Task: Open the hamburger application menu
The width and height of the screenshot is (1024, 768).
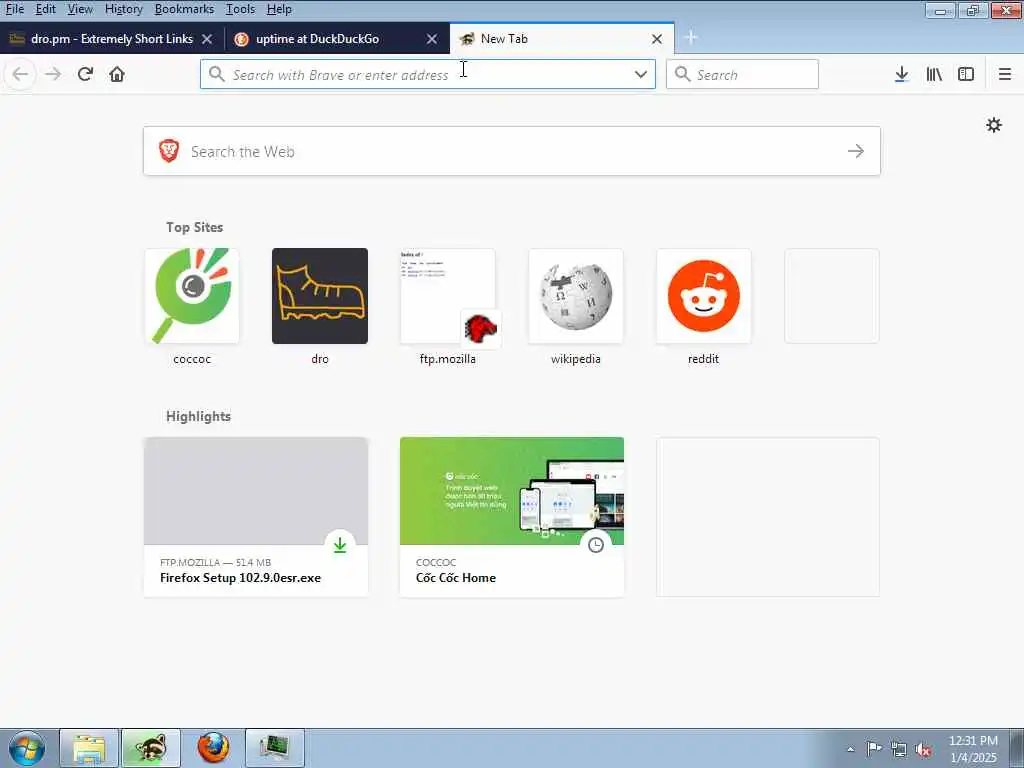Action: [1004, 74]
